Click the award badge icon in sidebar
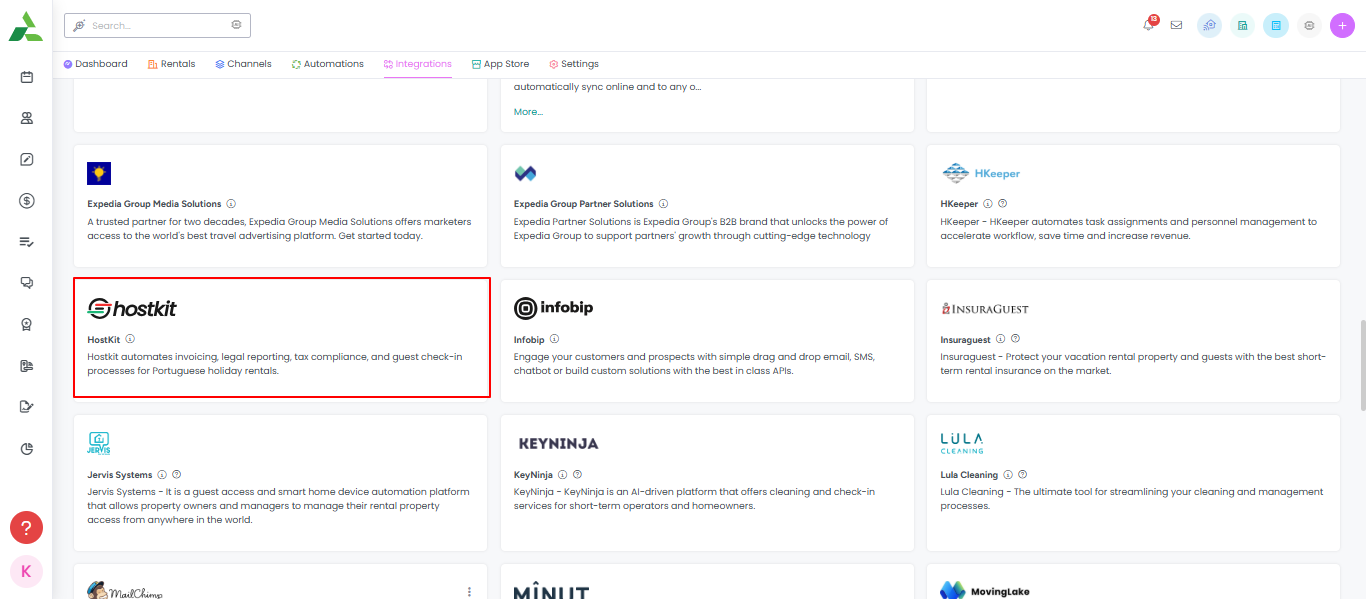1366x599 pixels. 27,324
